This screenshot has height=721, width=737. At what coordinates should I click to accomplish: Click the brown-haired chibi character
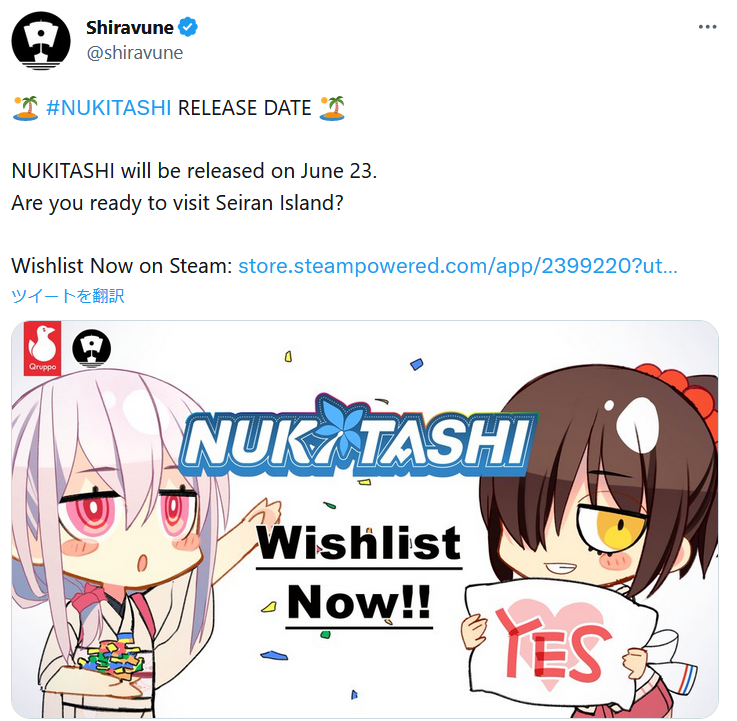coord(600,541)
